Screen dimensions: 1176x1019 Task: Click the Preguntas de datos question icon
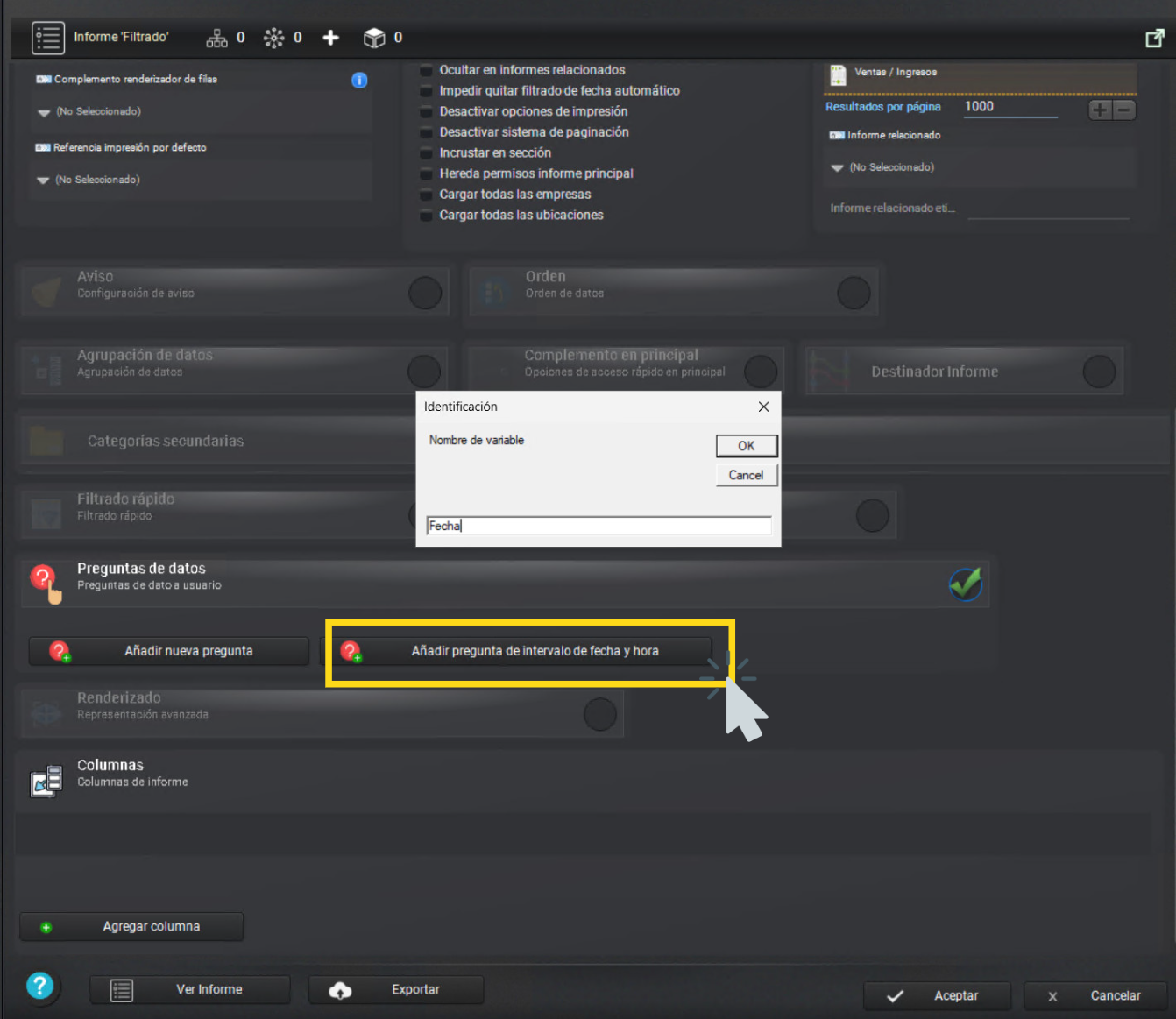tap(46, 582)
